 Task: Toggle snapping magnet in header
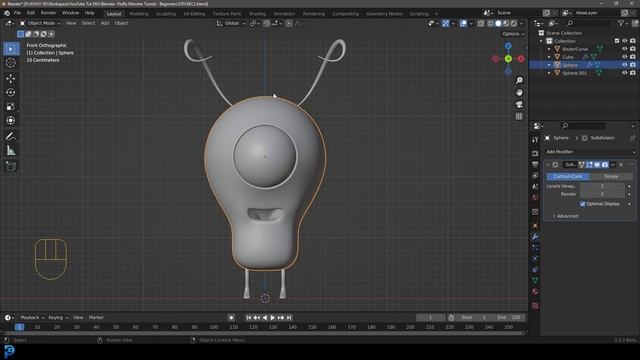(267, 23)
